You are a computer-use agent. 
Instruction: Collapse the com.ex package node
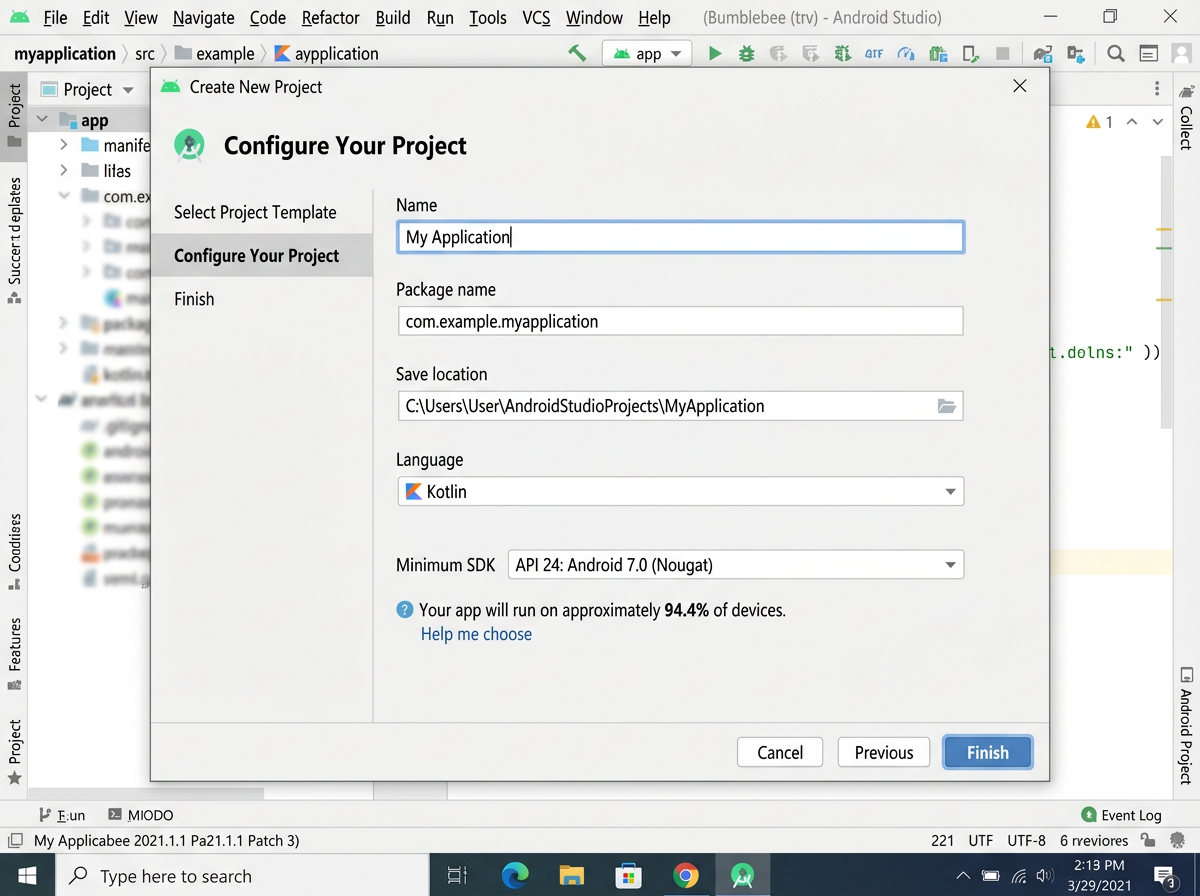[64, 196]
